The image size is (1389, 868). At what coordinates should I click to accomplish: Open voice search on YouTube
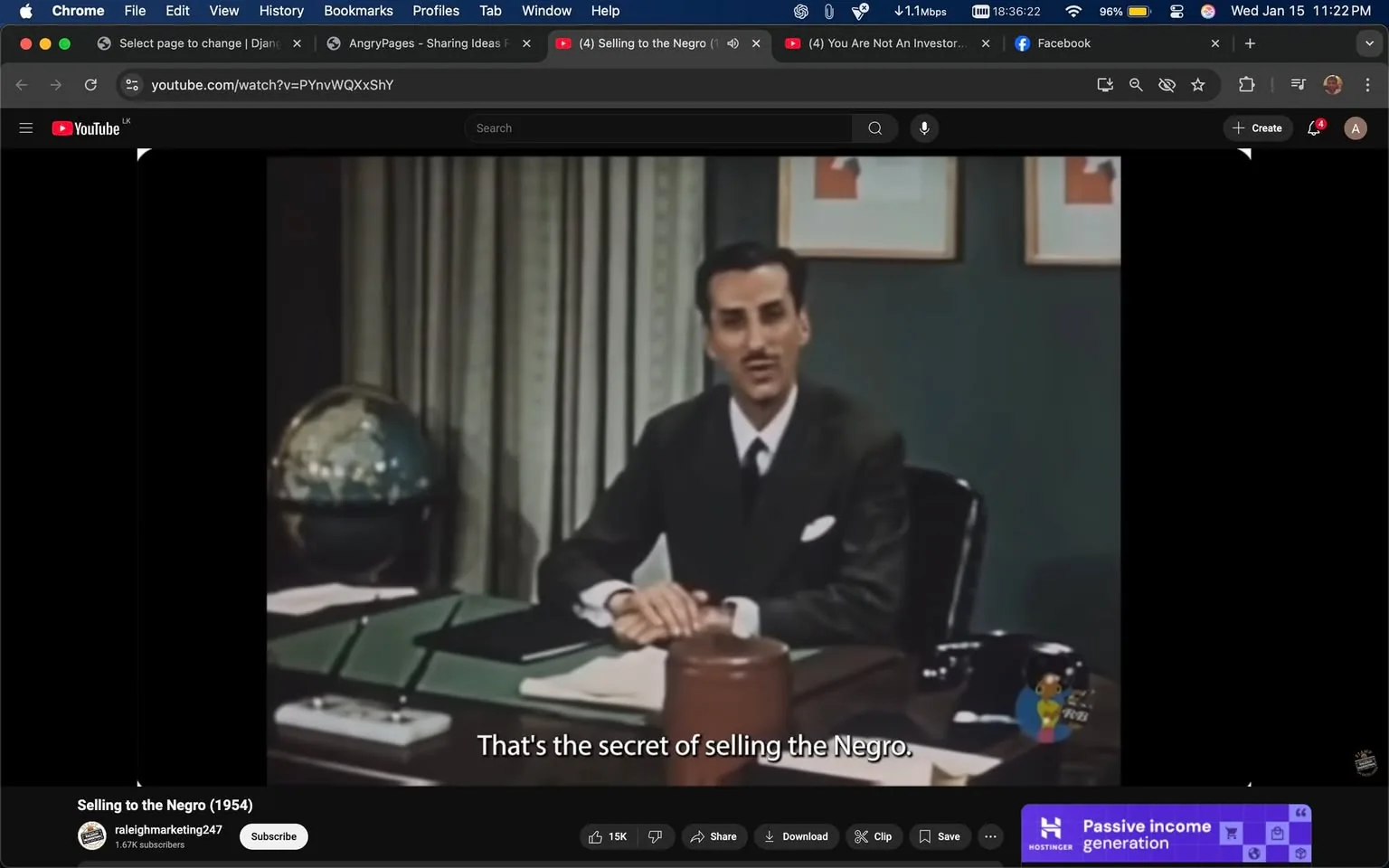pyautogui.click(x=923, y=127)
